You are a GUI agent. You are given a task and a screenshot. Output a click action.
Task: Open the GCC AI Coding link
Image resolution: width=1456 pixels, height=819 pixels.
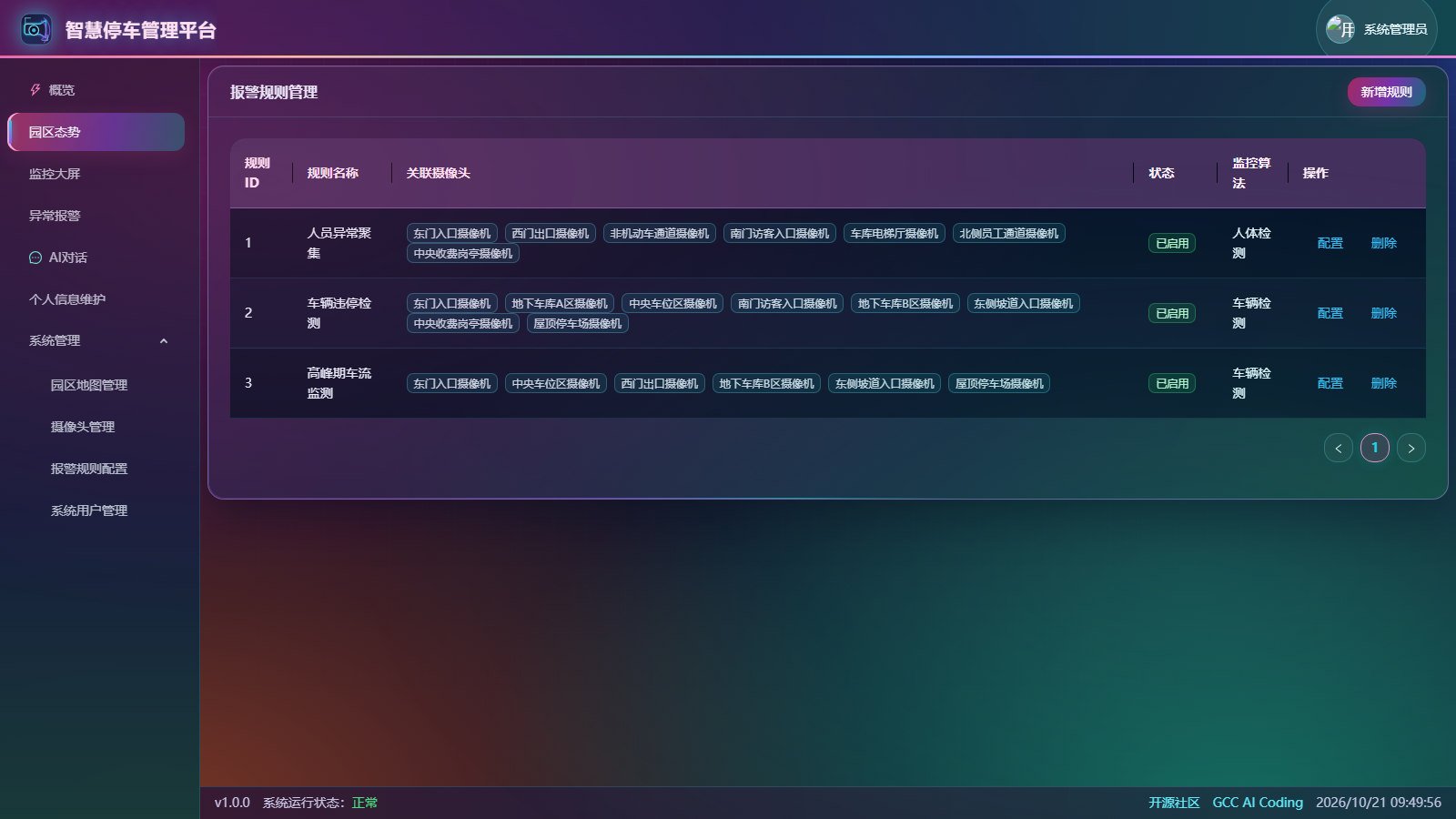[1258, 803]
